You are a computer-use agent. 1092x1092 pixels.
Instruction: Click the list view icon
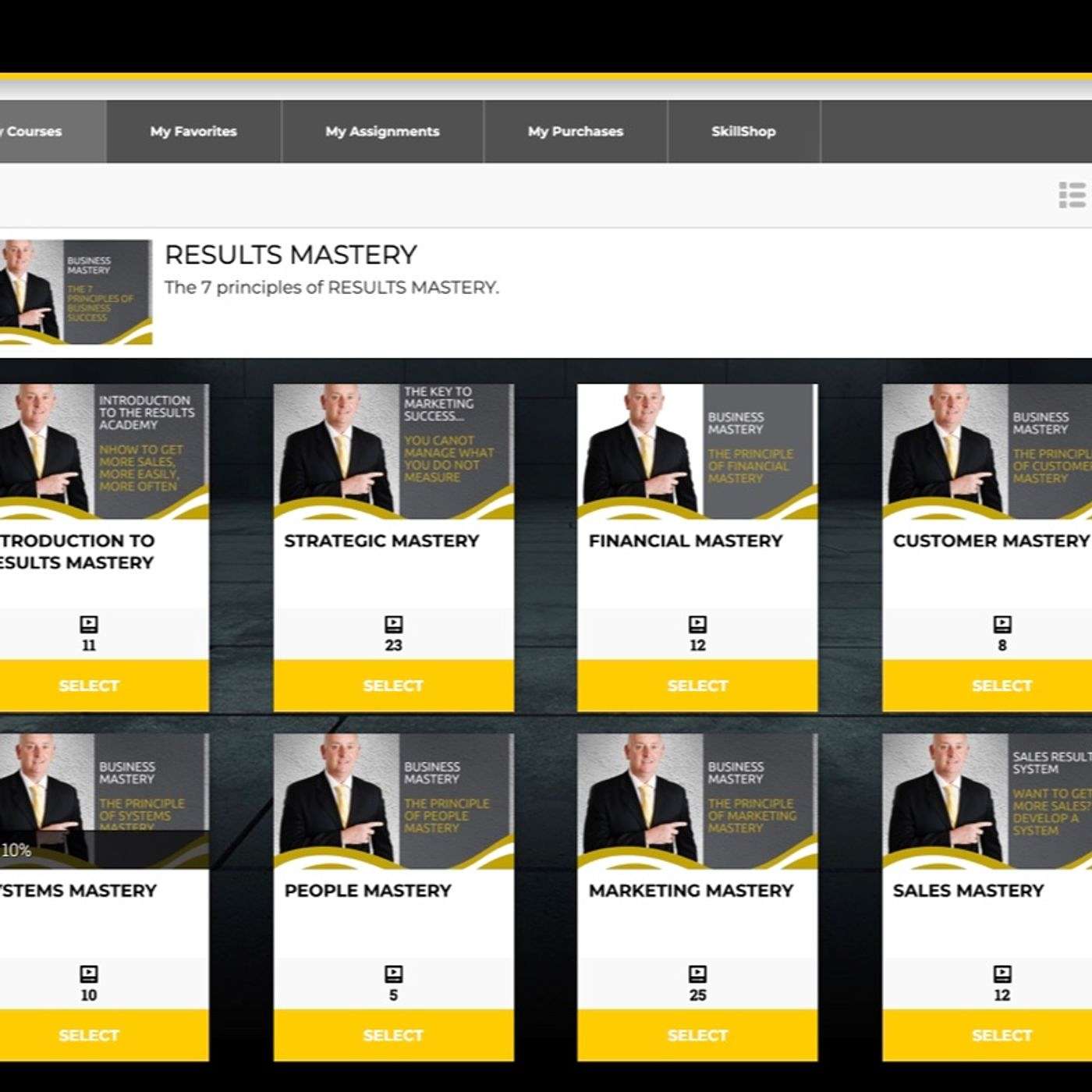[x=1072, y=195]
